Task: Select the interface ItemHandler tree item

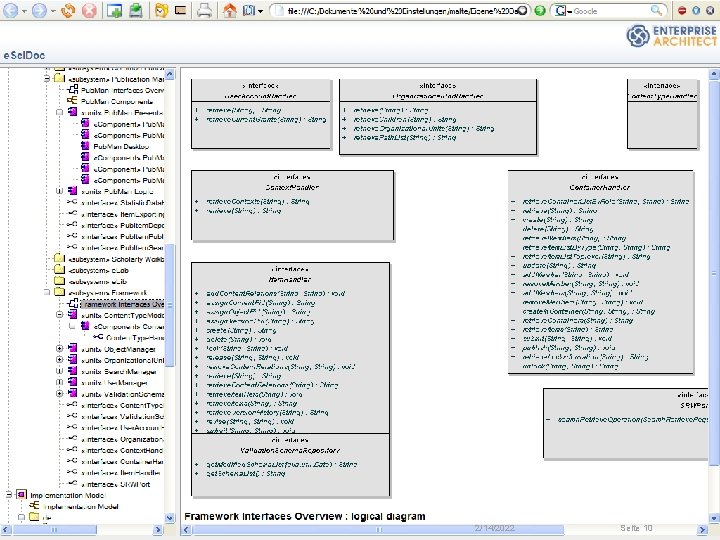Action: click(x=121, y=473)
